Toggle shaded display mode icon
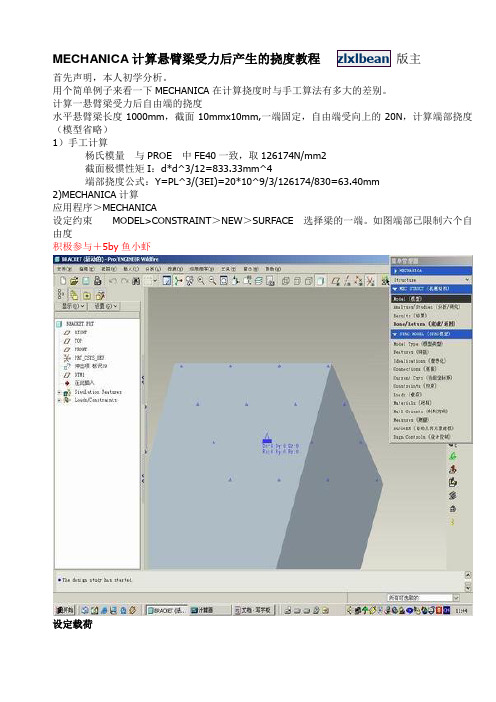The width and height of the screenshot is (496, 702). coord(320,281)
